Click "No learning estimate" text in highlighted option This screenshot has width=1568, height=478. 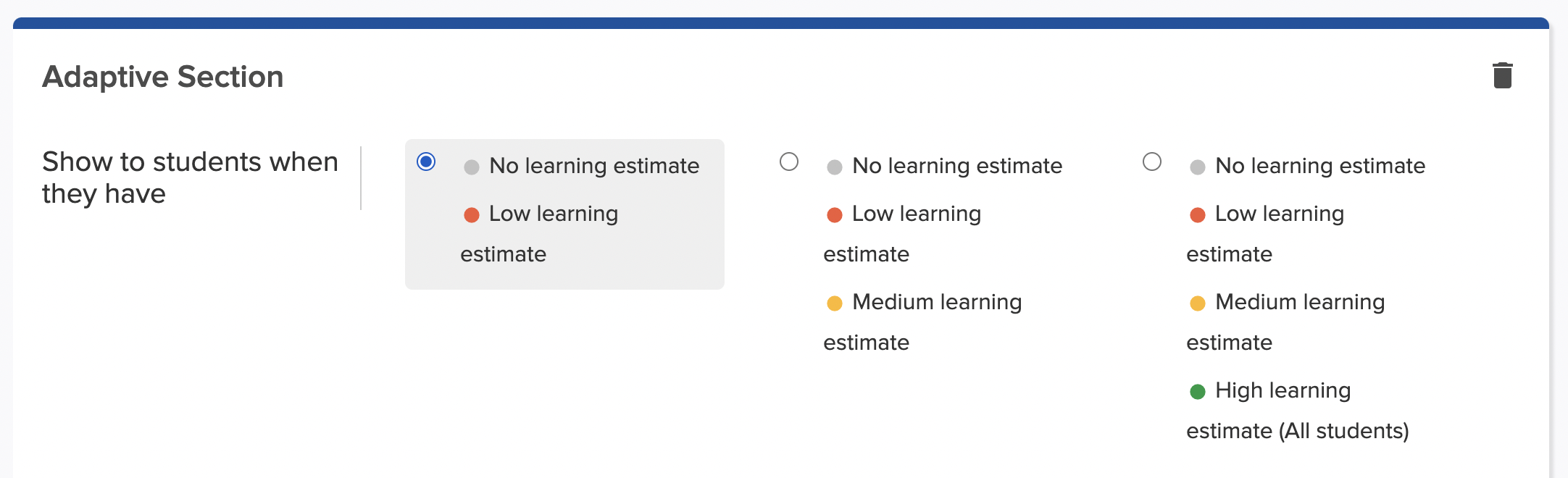tap(594, 166)
